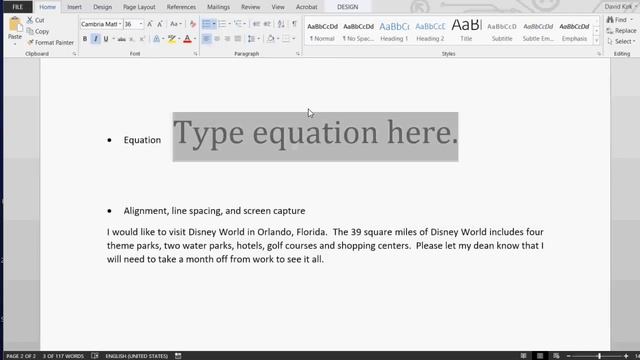Viewport: 640px width, 360px height.
Task: Open the Change Case dropdown
Action: click(x=176, y=24)
